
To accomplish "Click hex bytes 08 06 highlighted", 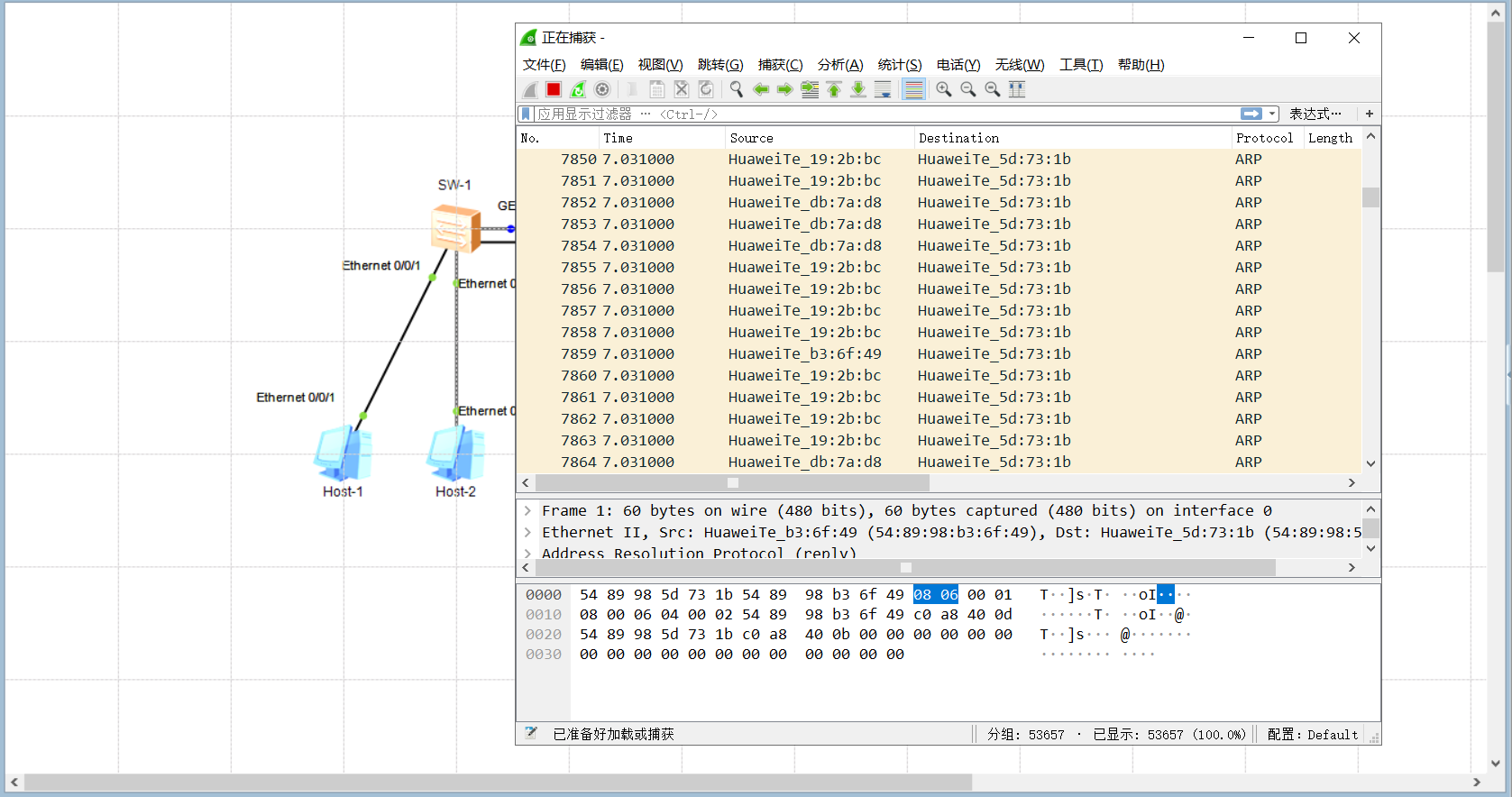I will 936,595.
